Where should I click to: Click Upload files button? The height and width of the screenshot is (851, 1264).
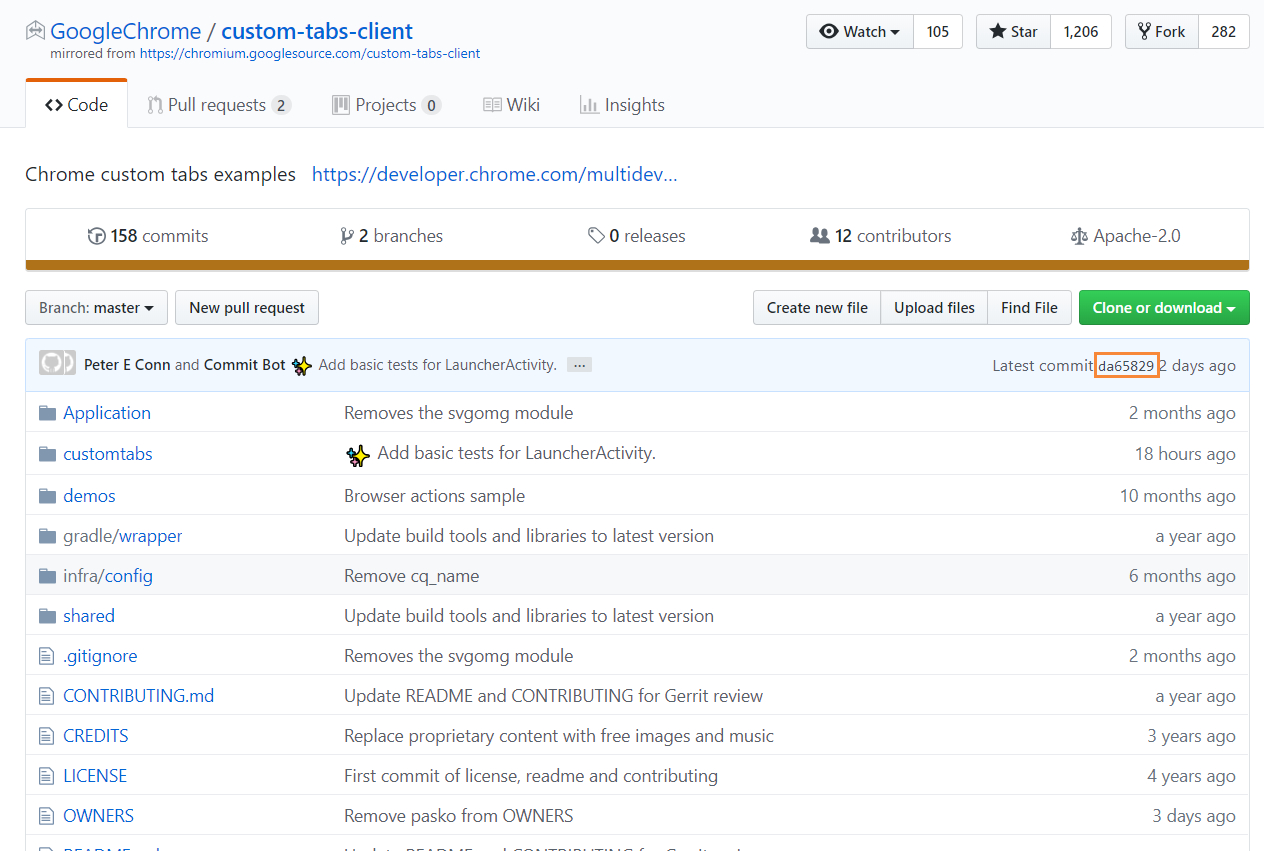934,308
